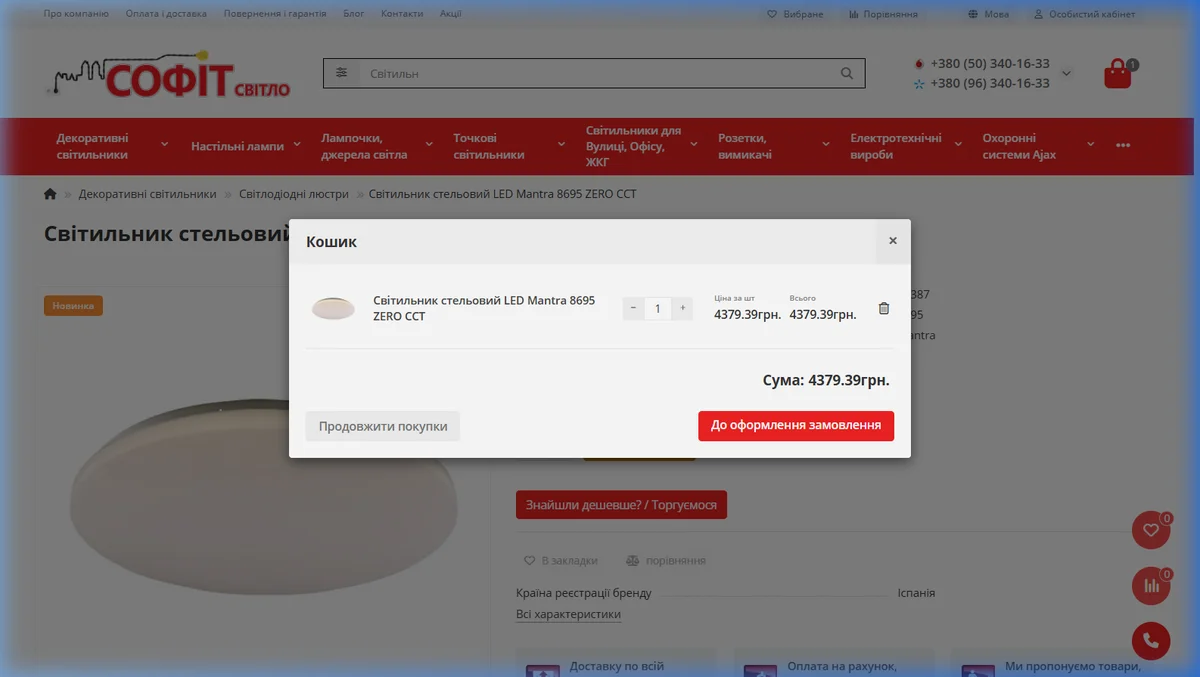Click the floating heart wishlist button
This screenshot has width=1200, height=677.
coord(1150,530)
